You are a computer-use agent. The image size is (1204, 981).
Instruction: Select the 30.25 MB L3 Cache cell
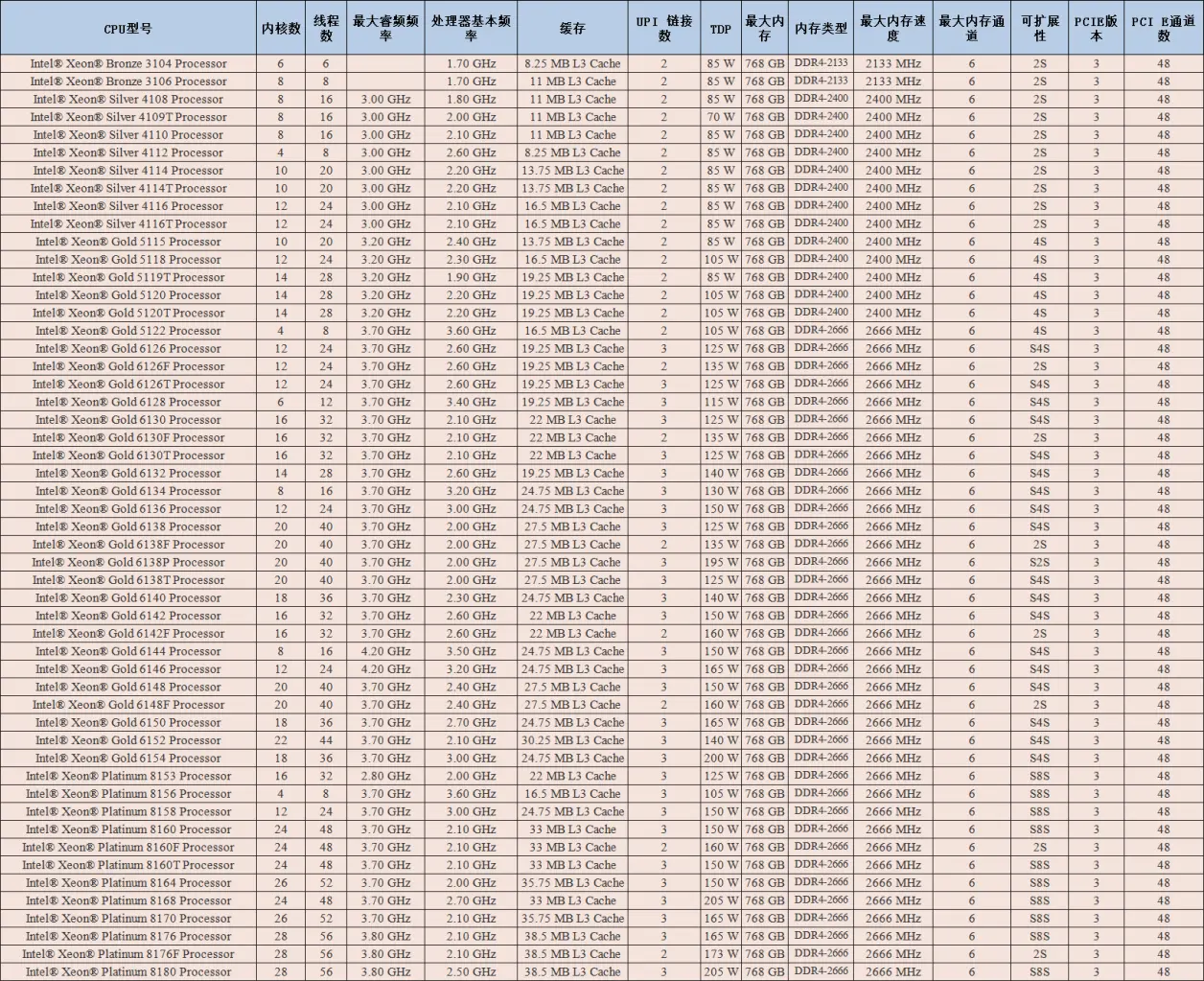point(572,740)
